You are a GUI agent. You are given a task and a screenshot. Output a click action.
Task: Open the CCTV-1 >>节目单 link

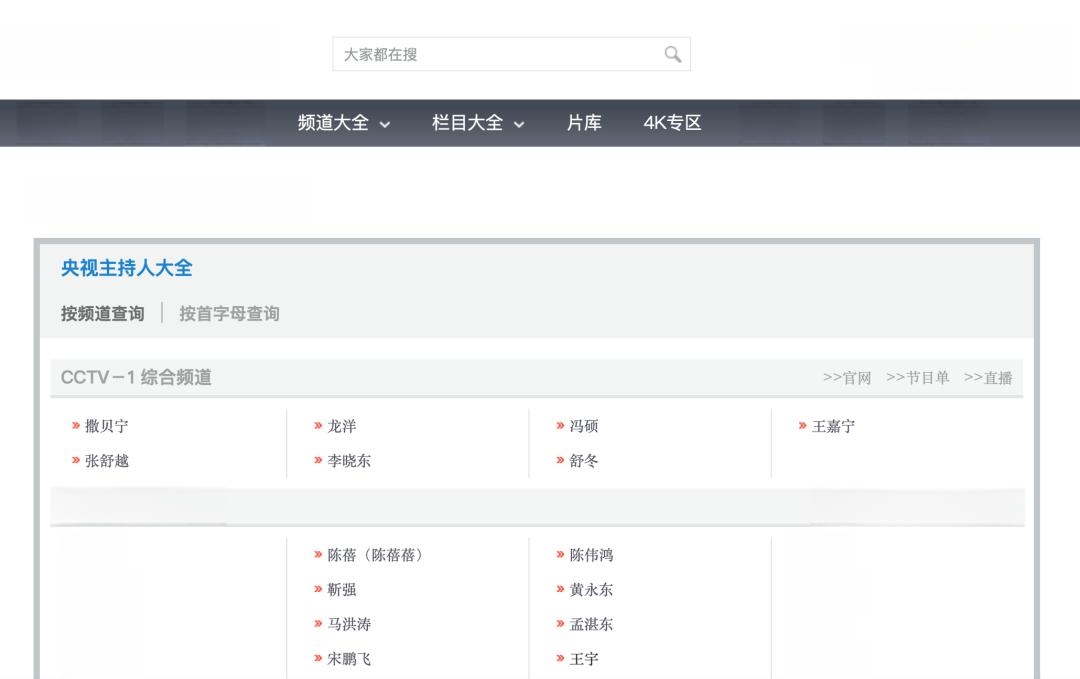(x=917, y=377)
